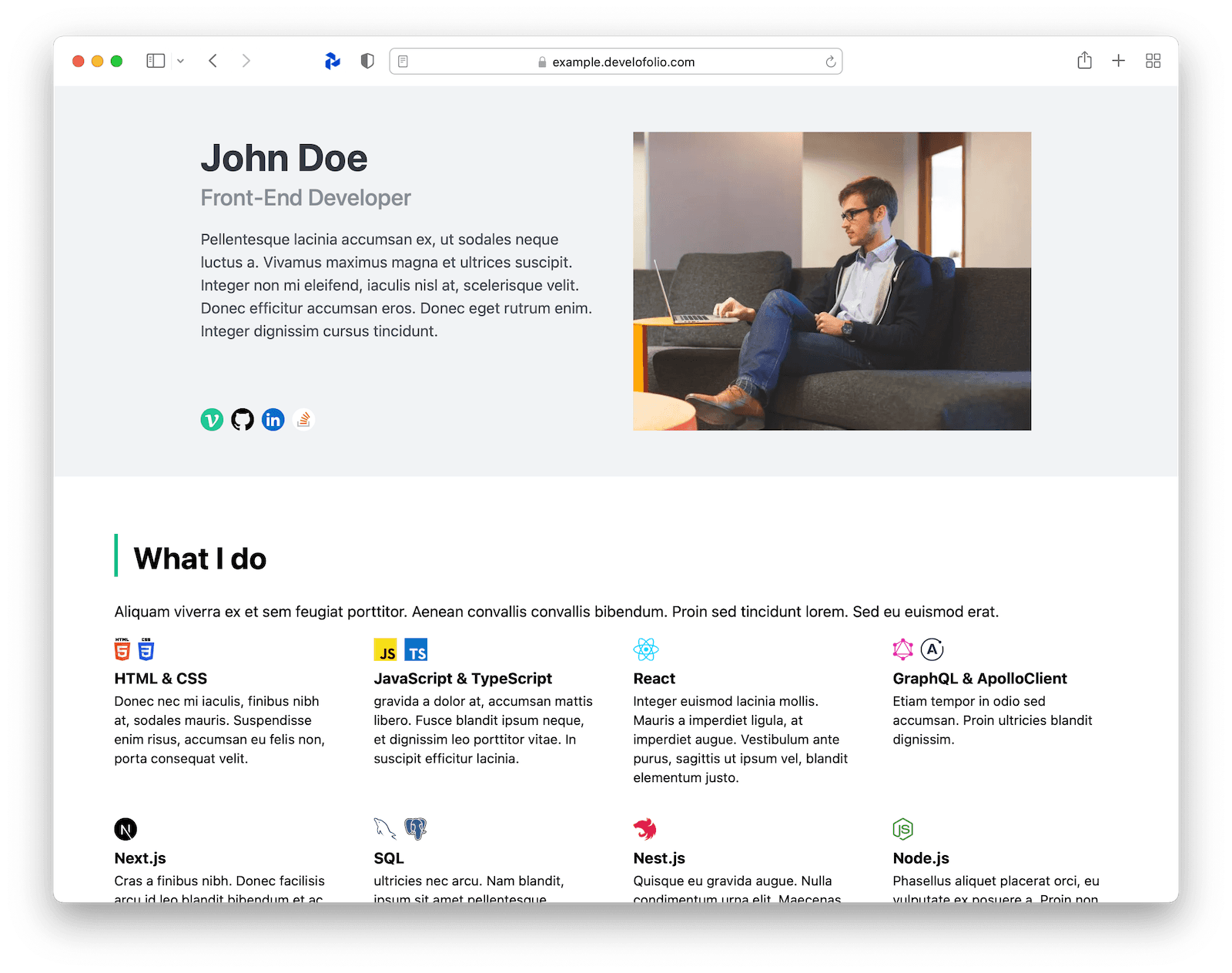
Task: Click the MySQL dolphin icon
Action: pyautogui.click(x=385, y=829)
